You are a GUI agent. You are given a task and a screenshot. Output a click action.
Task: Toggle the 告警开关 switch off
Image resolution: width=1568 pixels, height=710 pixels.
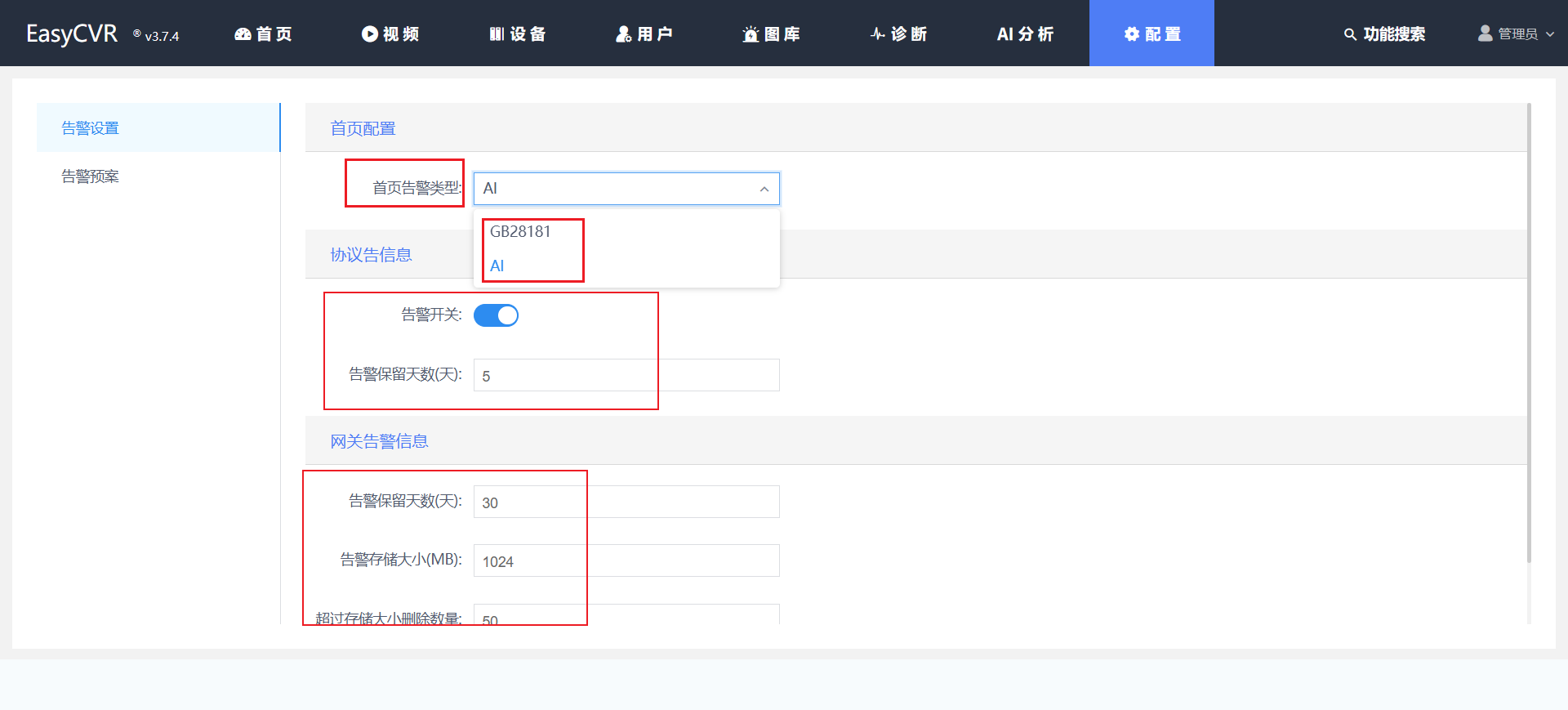pos(496,315)
